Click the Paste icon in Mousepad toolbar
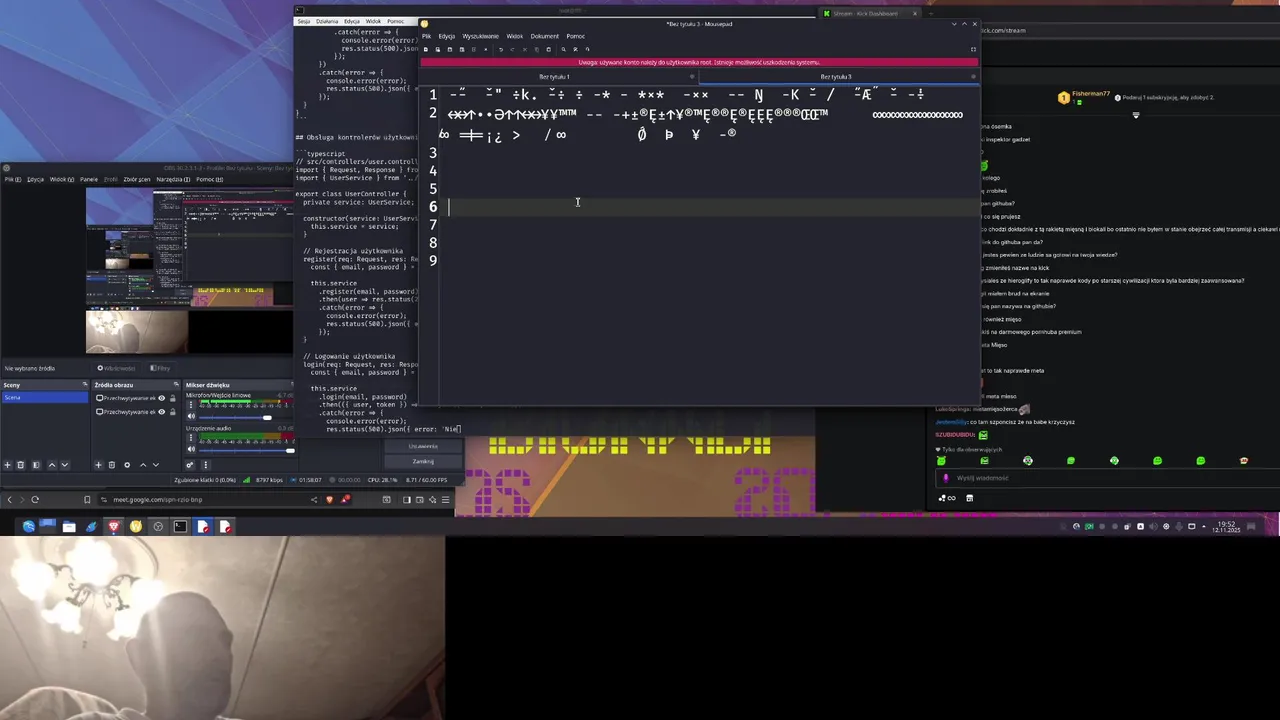Screen dimensions: 1280x720 [549, 49]
